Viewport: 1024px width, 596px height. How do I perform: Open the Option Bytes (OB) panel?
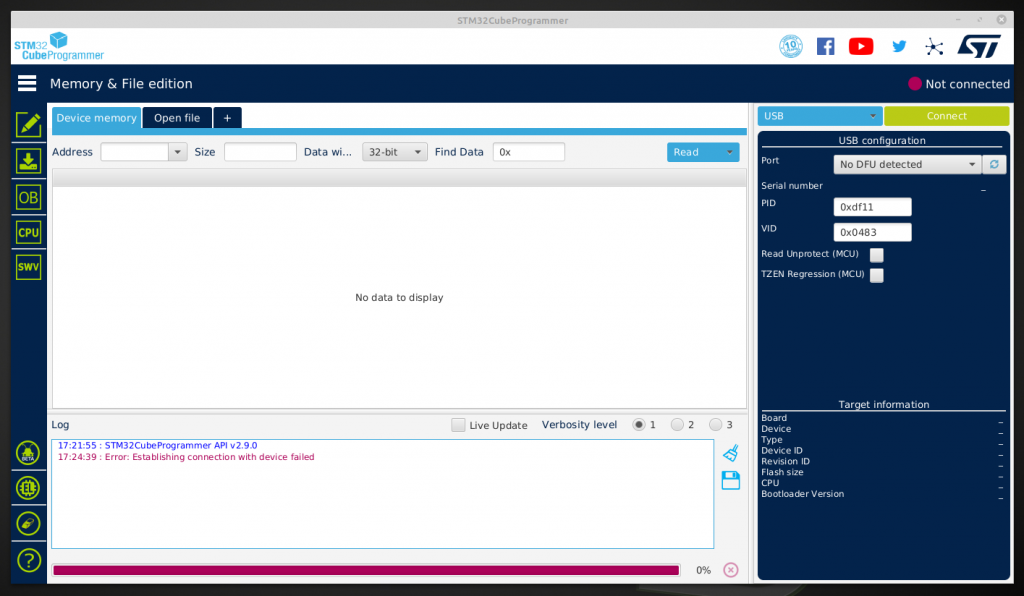coord(29,197)
